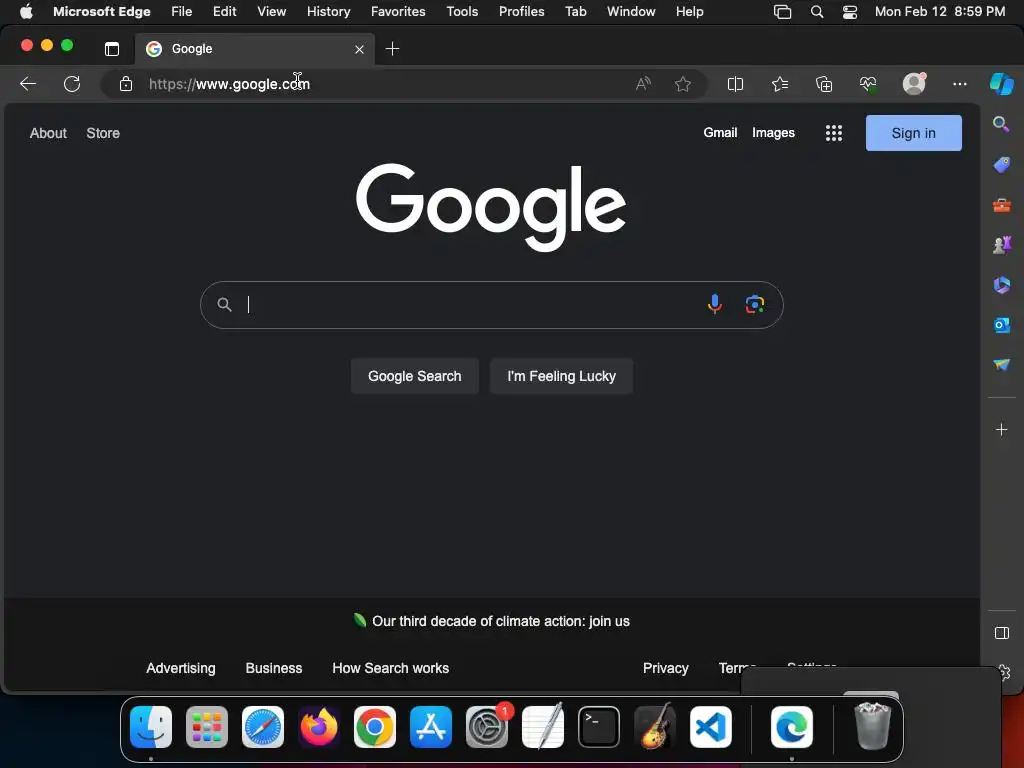Open the View menu

(x=271, y=12)
